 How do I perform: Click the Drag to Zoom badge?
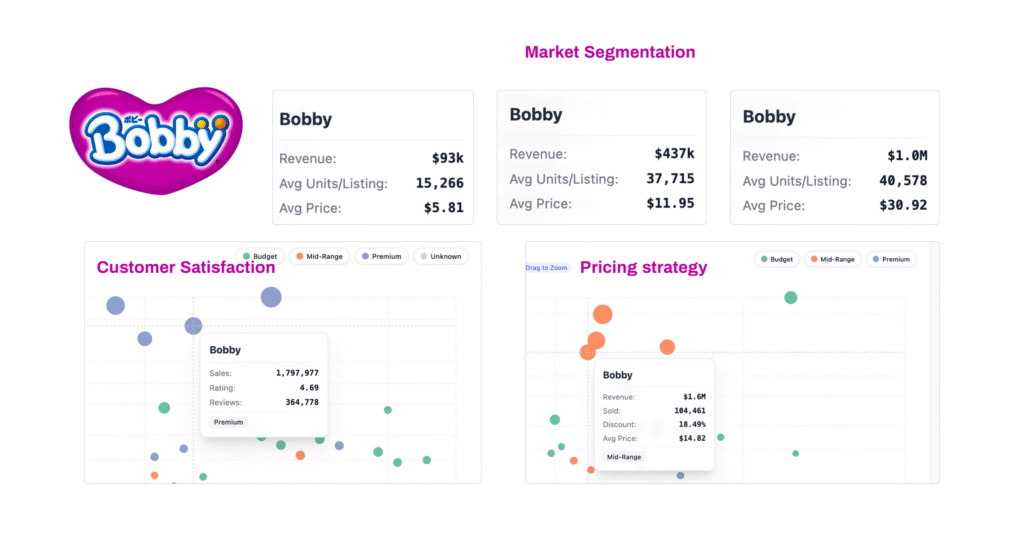(547, 268)
